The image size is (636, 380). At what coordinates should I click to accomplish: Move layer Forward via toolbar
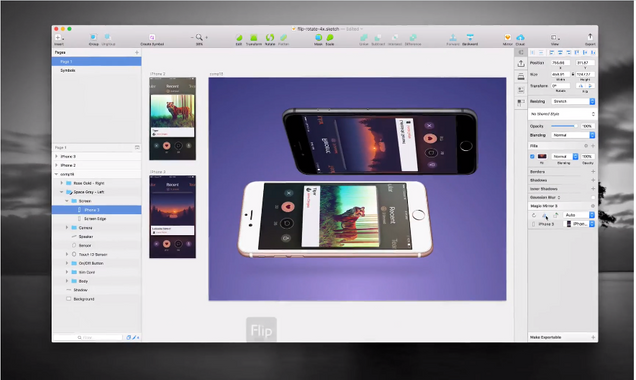coord(453,37)
